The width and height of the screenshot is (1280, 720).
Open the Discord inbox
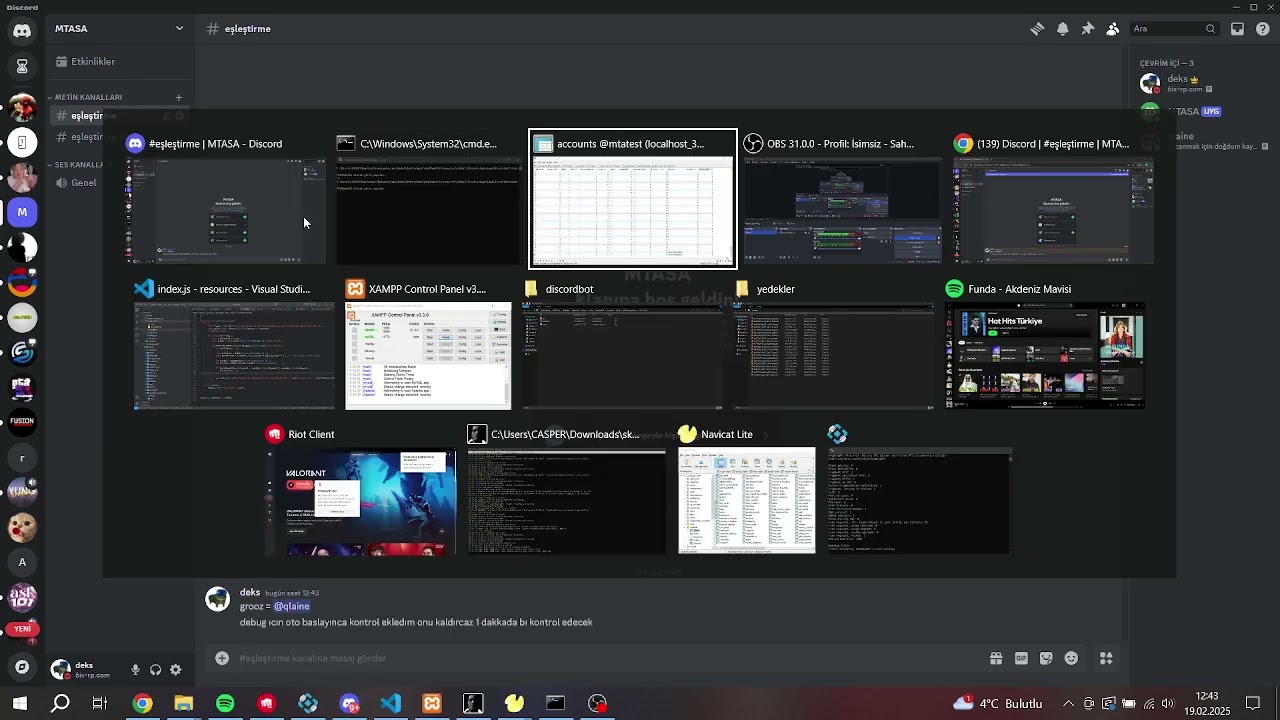click(1237, 29)
